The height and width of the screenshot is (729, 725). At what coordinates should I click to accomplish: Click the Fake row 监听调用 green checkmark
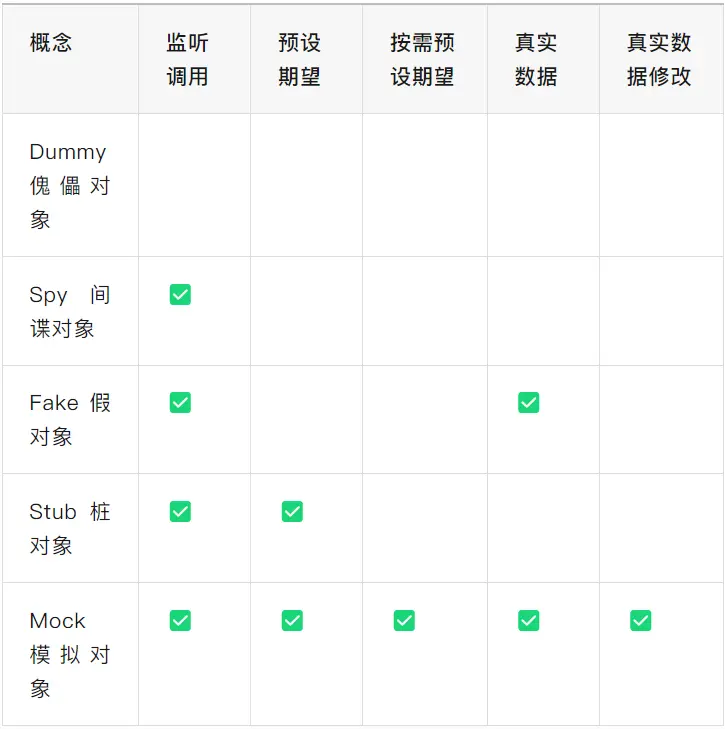point(180,402)
